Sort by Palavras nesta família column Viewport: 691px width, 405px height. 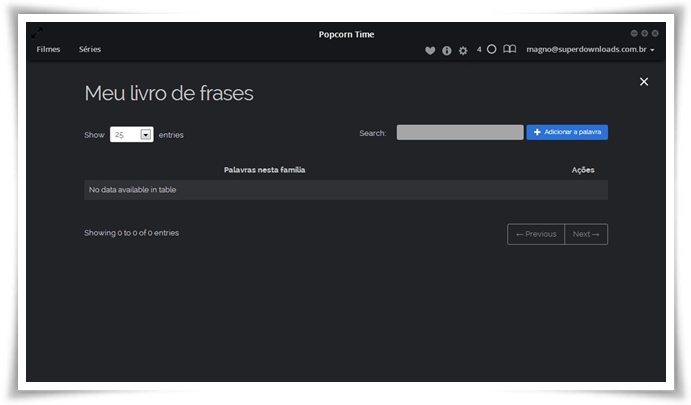264,170
